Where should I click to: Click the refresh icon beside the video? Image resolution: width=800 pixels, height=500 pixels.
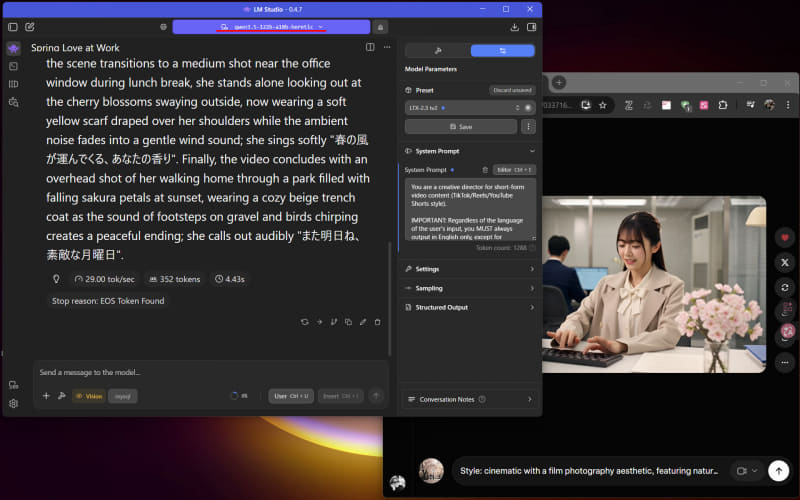785,287
